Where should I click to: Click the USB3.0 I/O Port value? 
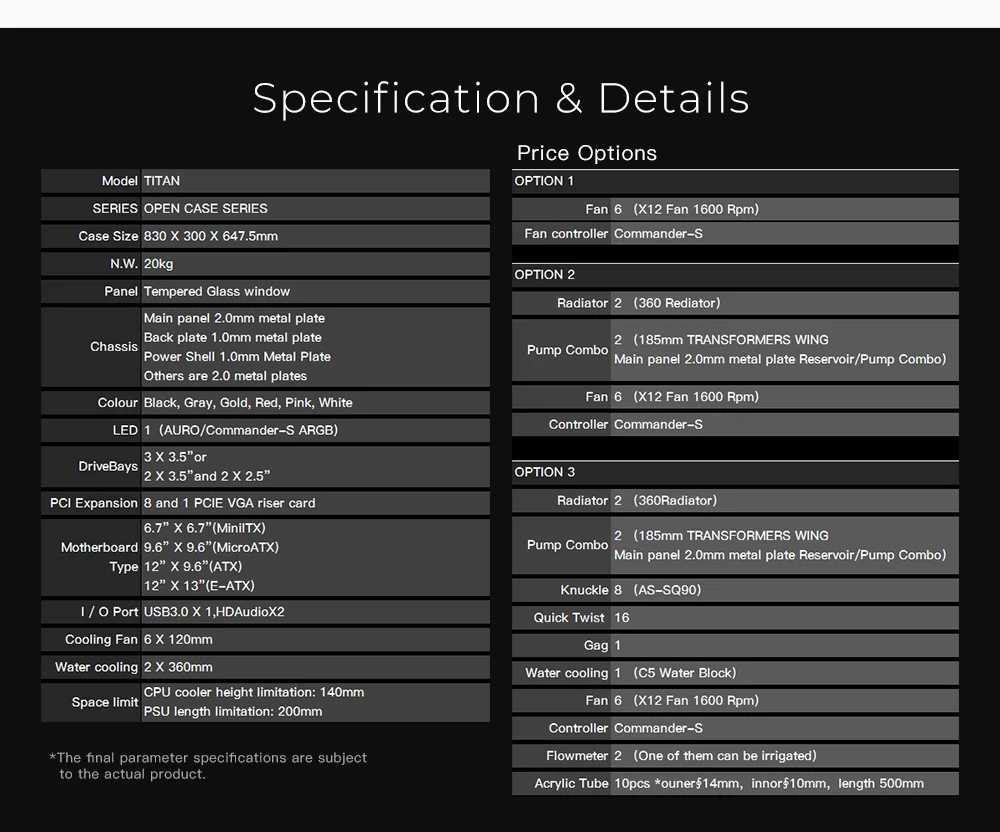(214, 612)
